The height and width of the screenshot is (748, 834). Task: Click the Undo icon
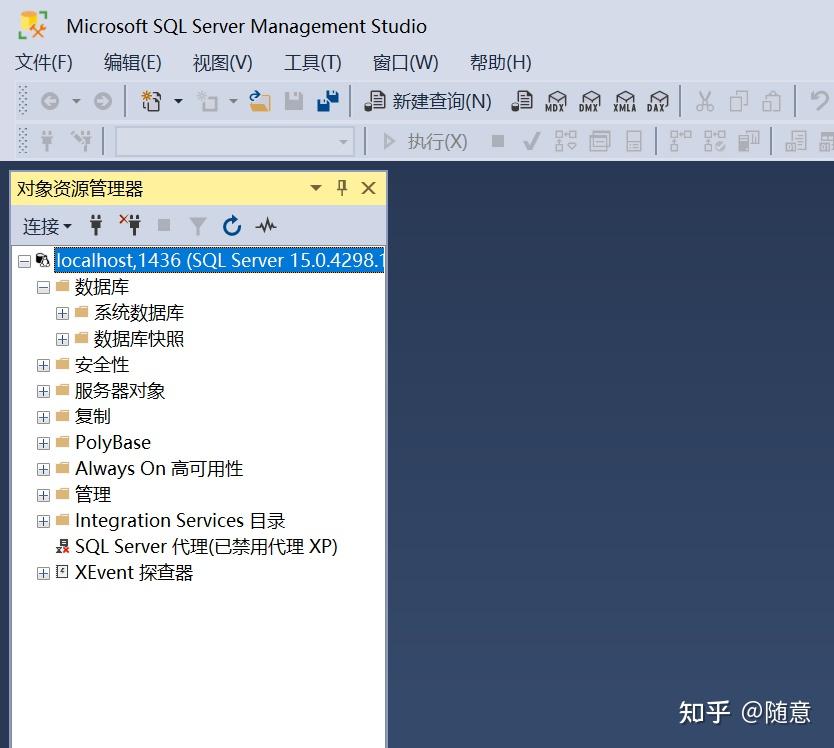point(819,101)
